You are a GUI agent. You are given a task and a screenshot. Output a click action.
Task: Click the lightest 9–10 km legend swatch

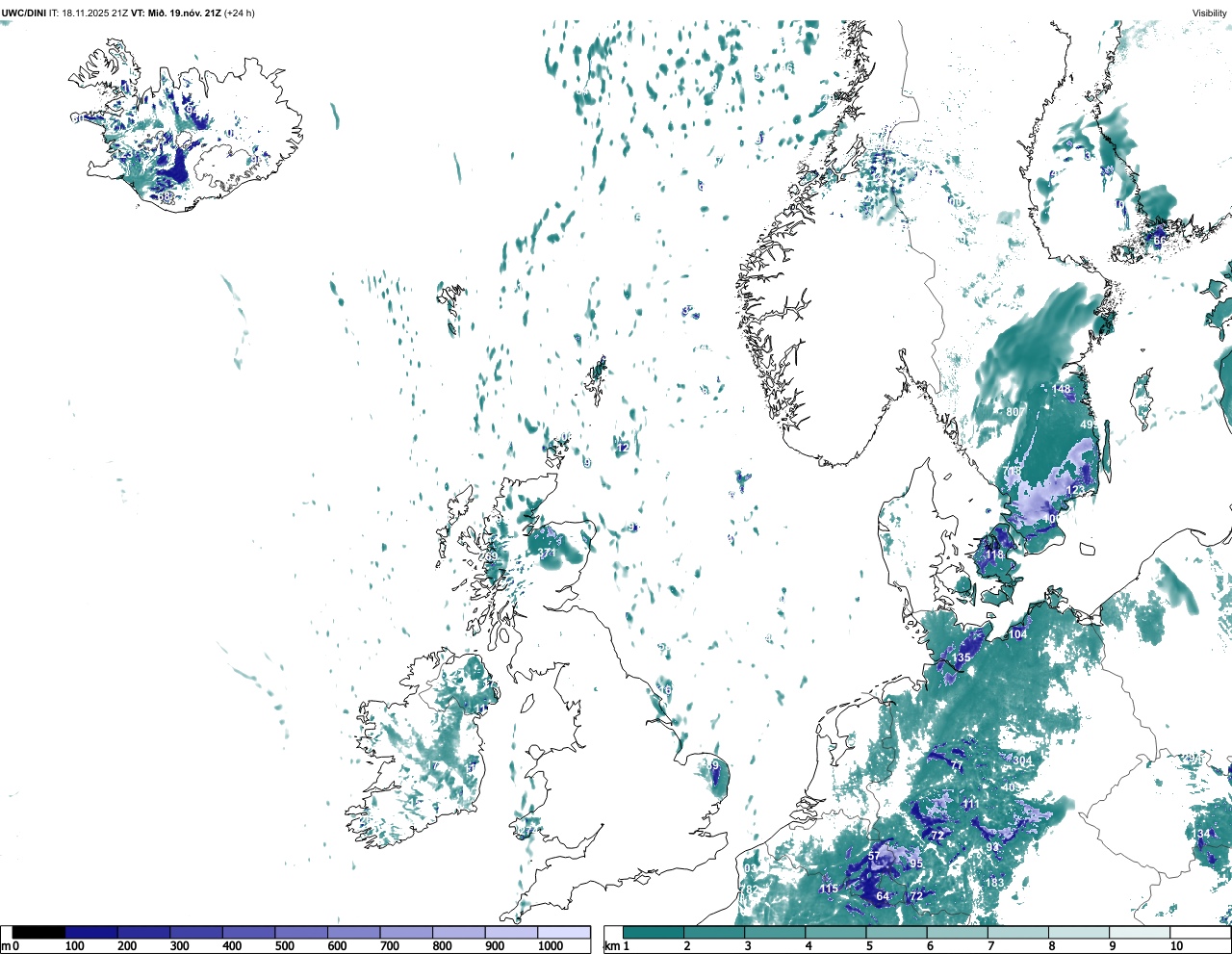click(x=1141, y=933)
